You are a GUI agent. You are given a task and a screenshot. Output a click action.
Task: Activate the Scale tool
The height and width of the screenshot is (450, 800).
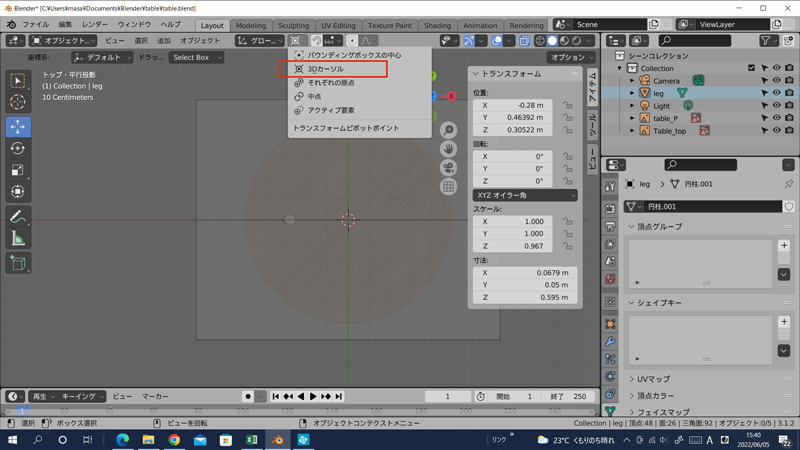(18, 170)
